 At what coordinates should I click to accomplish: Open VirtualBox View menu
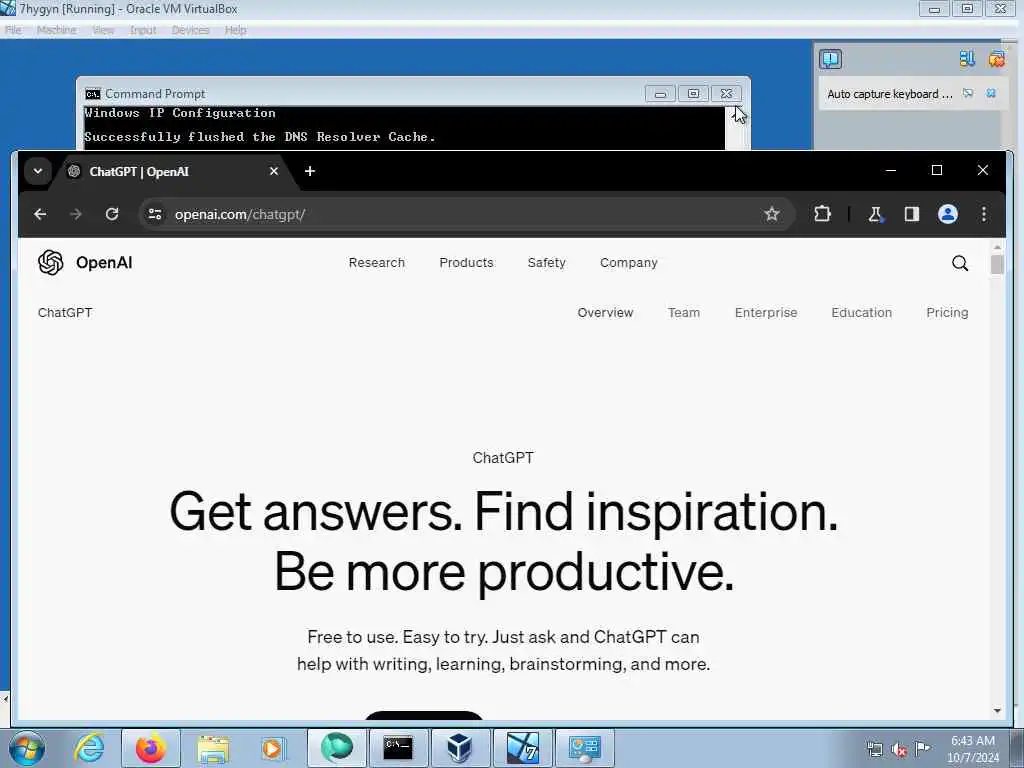103,30
